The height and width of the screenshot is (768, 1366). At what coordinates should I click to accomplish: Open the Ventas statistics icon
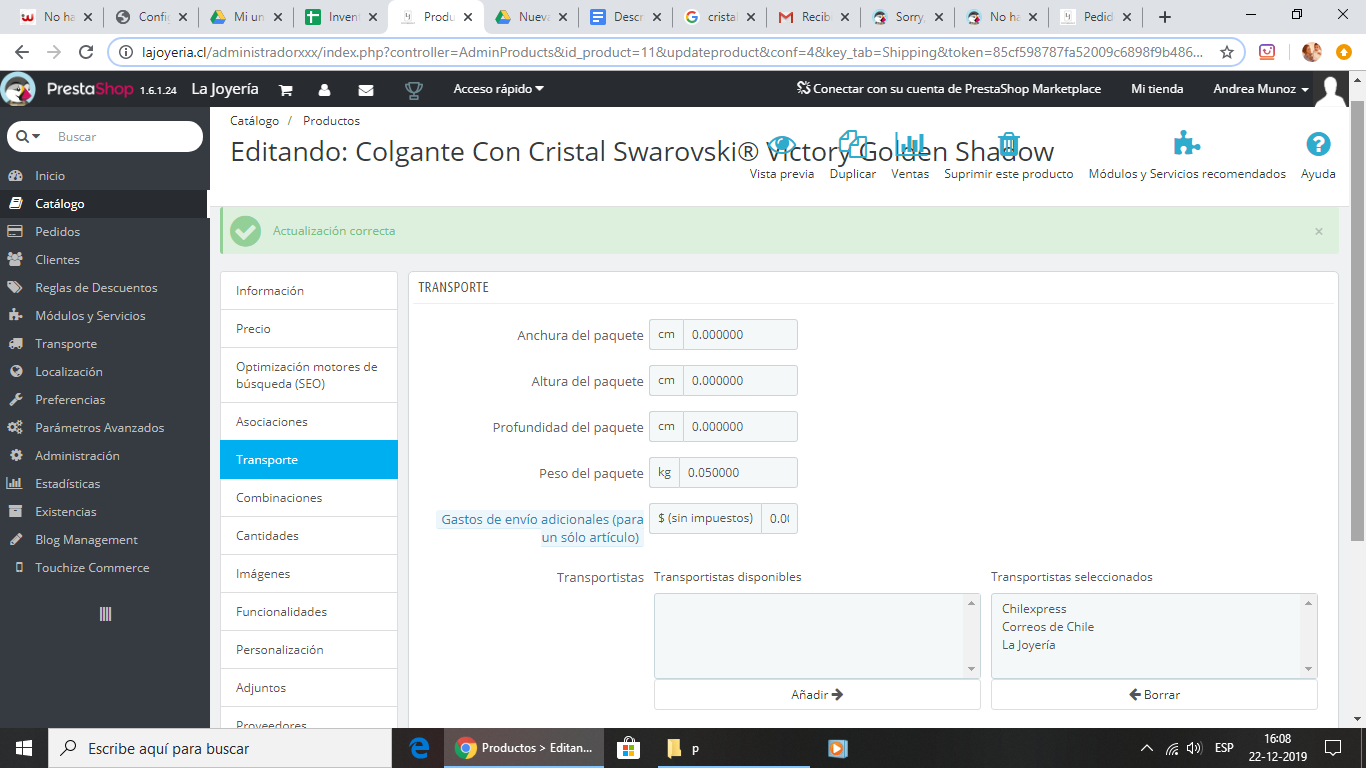[910, 156]
